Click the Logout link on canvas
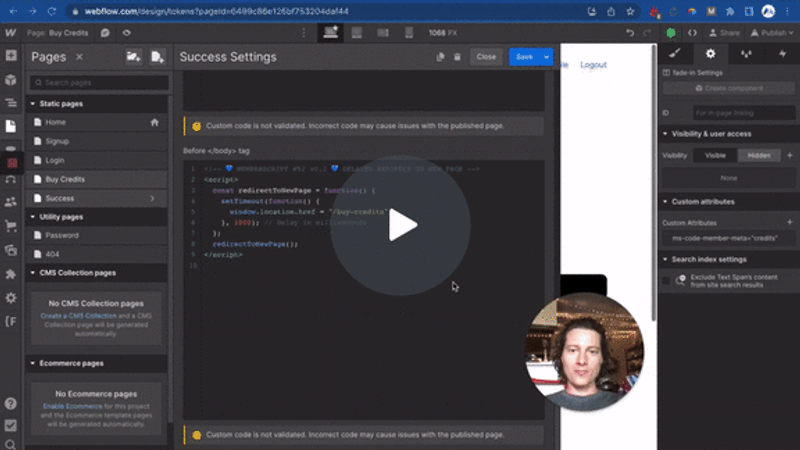This screenshot has height=450, width=800. [593, 65]
